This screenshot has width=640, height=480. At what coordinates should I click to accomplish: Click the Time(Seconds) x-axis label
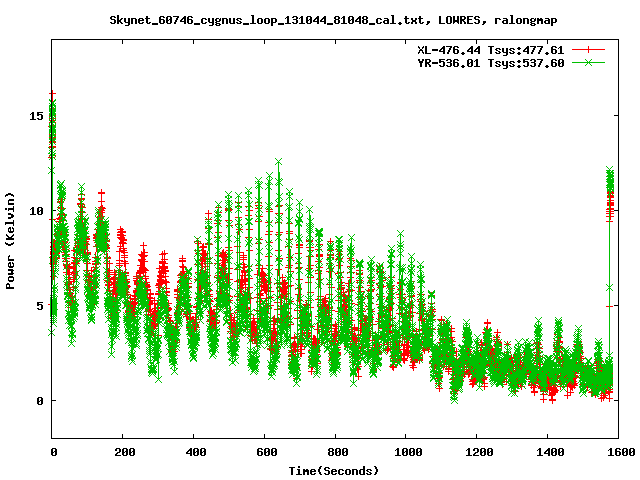pos(333,471)
